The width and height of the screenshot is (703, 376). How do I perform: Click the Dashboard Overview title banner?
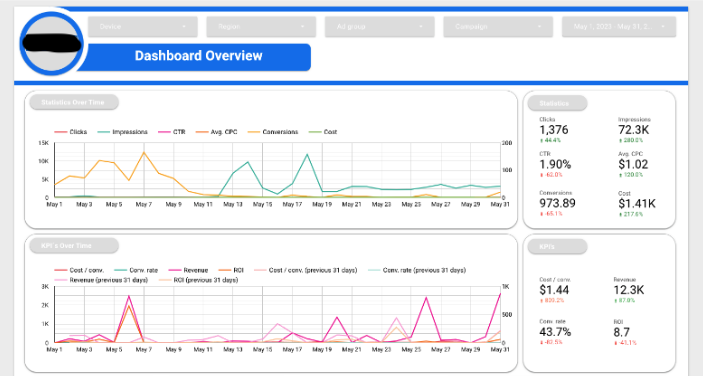point(198,56)
